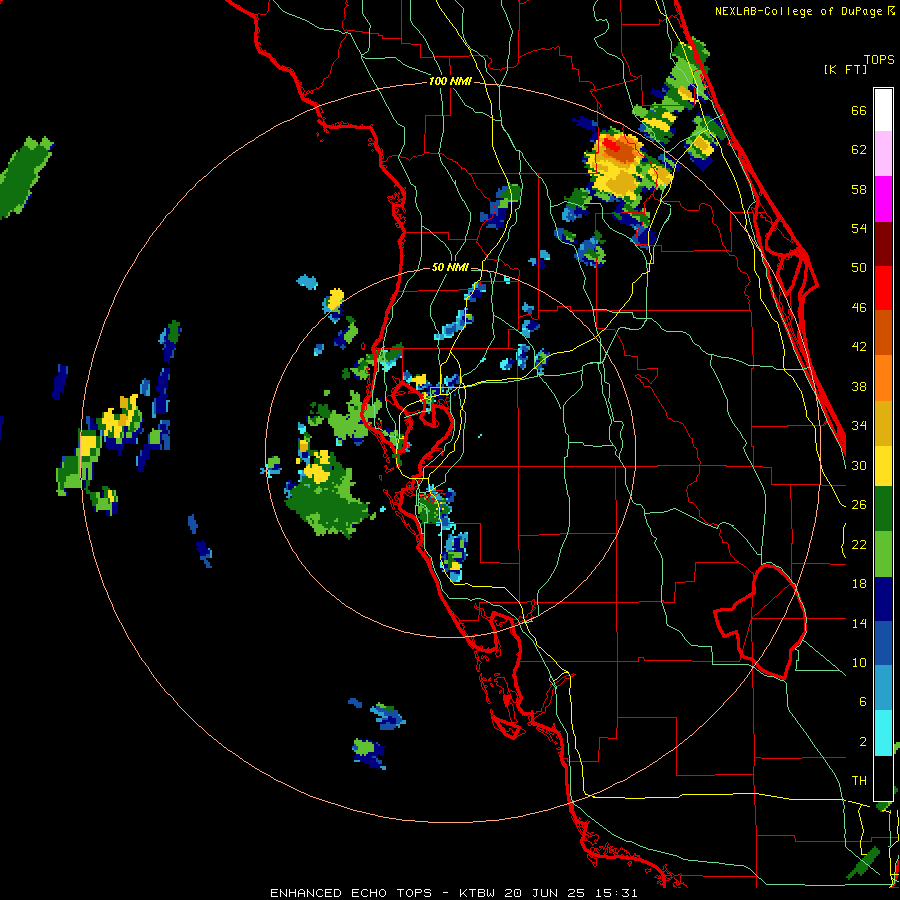This screenshot has height=900, width=900.
Task: Select the light pink legend swatch beside 62
Action: tap(883, 154)
